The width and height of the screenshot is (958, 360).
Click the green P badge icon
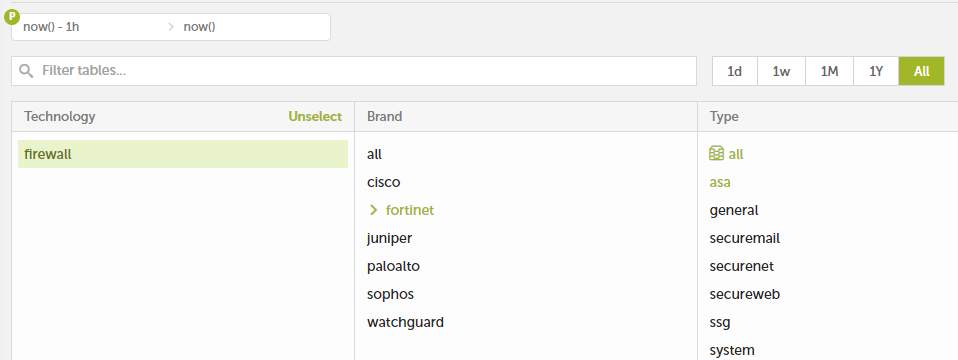point(12,17)
